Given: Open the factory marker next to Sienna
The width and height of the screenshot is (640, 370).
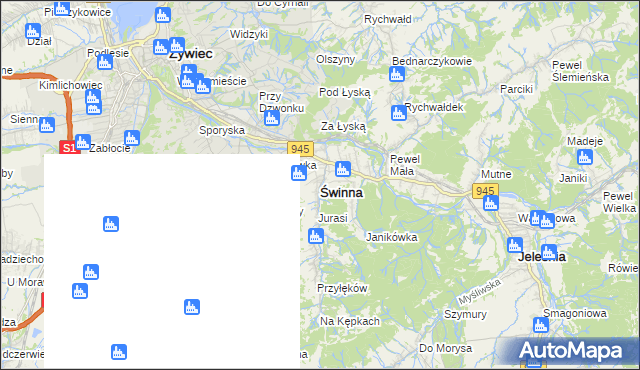Looking at the screenshot, I should pos(47,125).
